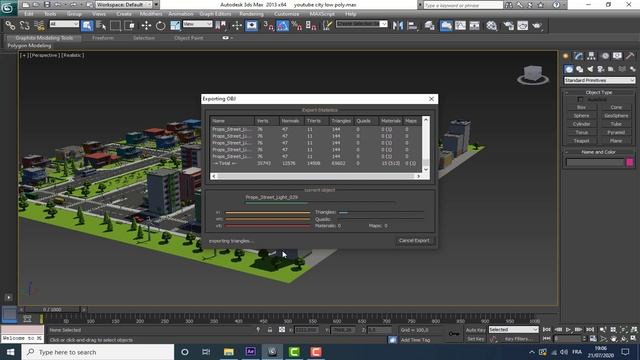Screen dimensions: 640x360
Task: Toggle the Percent Snap button
Action: (297, 26)
